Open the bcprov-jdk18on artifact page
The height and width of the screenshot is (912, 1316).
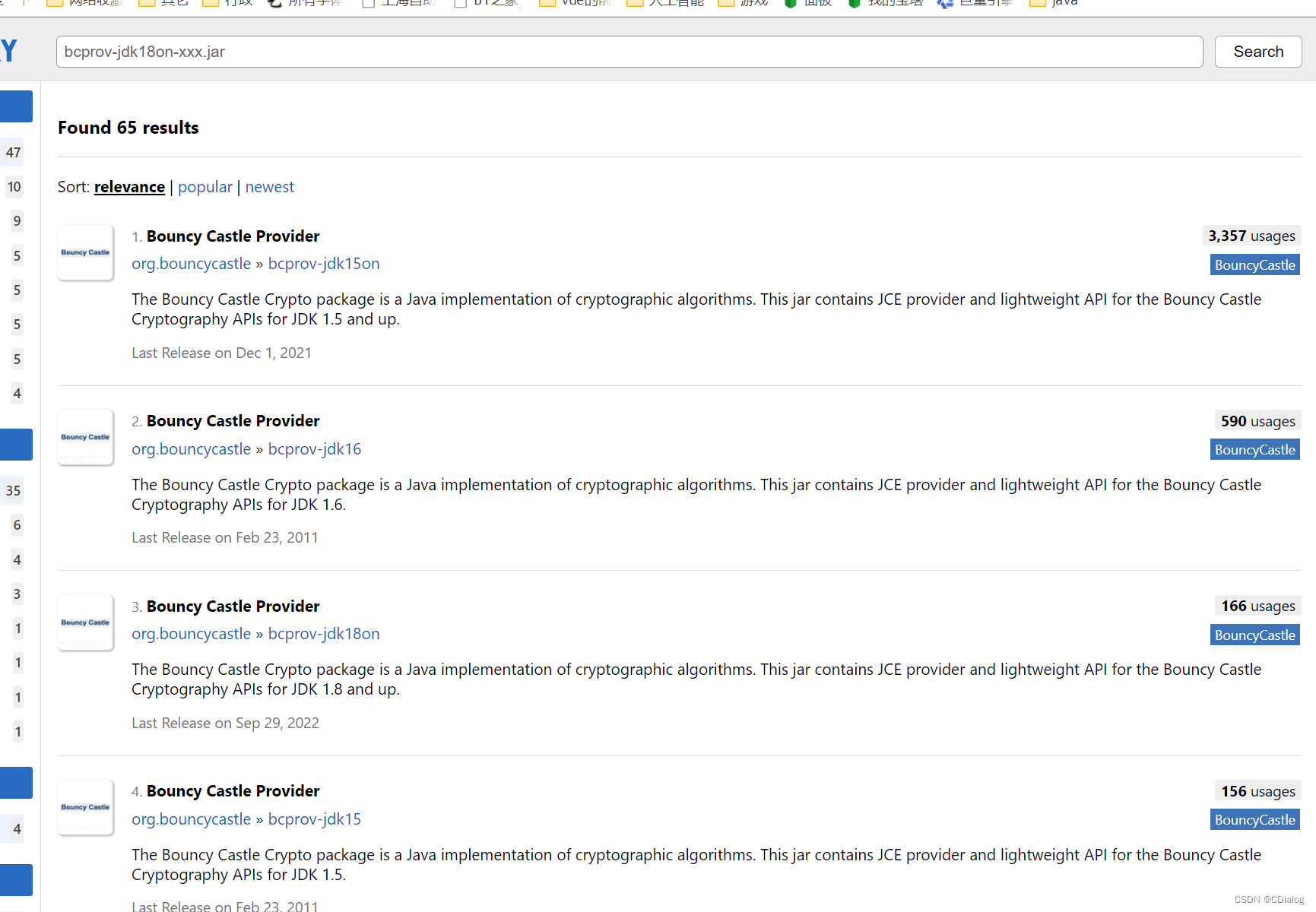click(x=324, y=634)
